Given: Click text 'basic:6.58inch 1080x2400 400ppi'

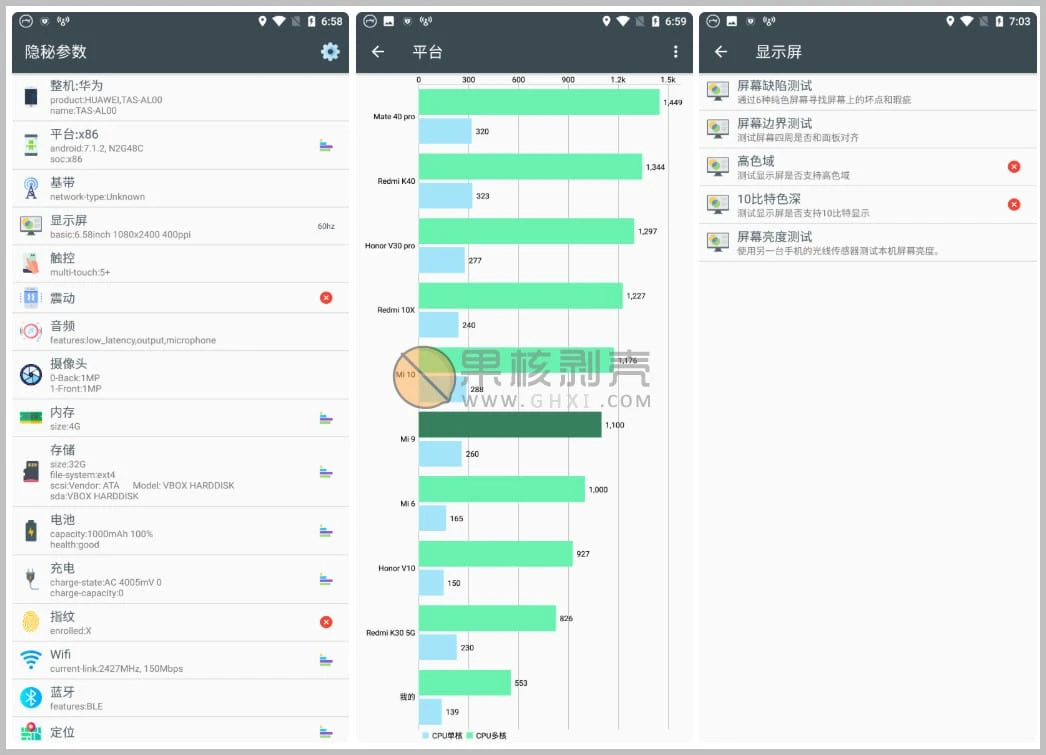Looking at the screenshot, I should (x=120, y=235).
